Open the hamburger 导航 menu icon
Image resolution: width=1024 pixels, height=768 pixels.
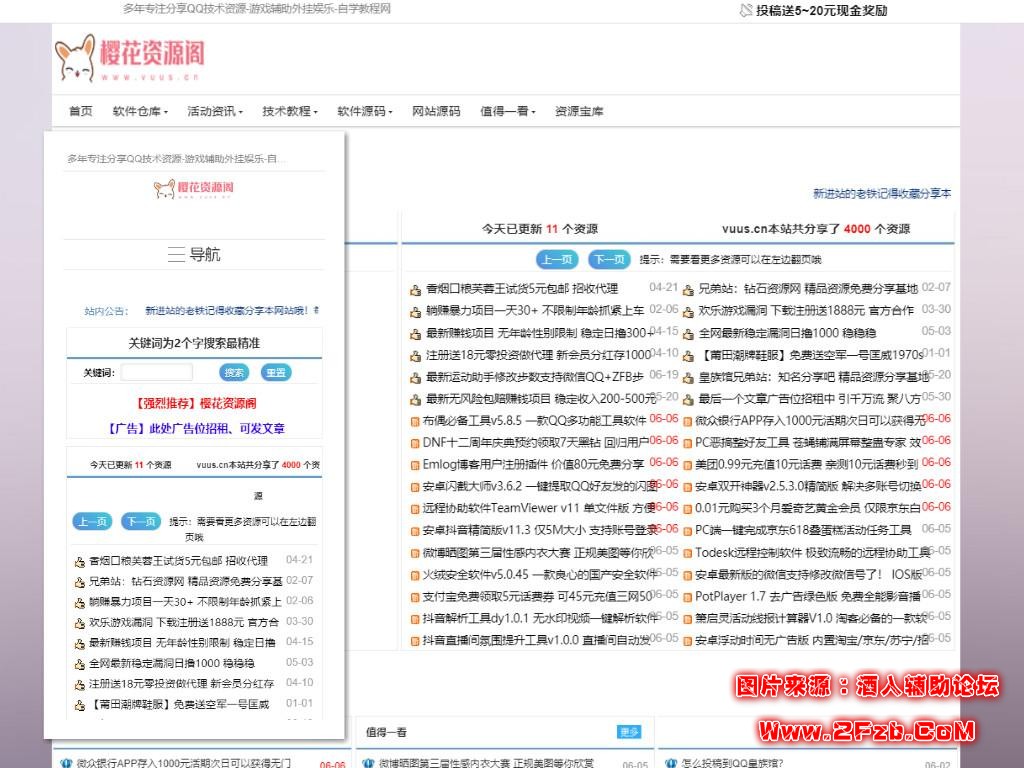(176, 255)
